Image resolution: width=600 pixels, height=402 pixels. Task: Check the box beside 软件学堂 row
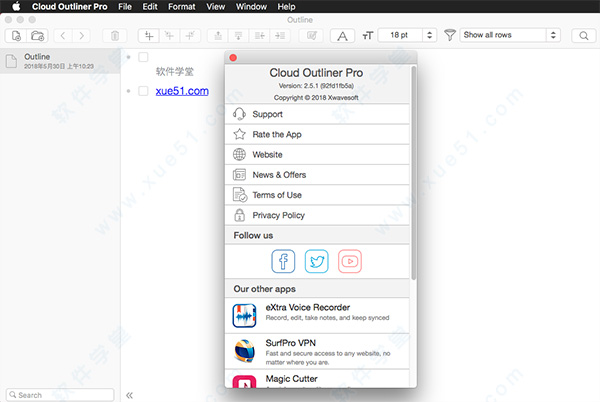[x=143, y=57]
